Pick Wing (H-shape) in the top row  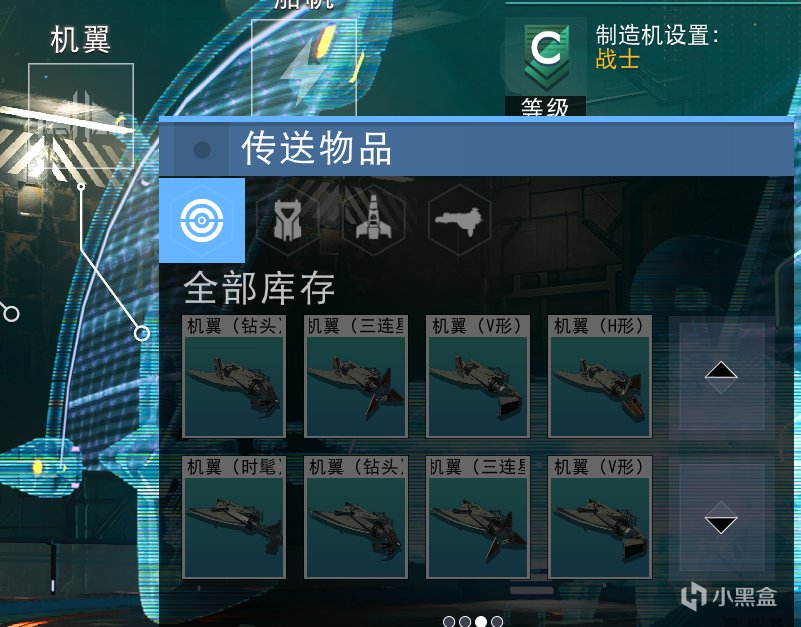click(x=600, y=377)
